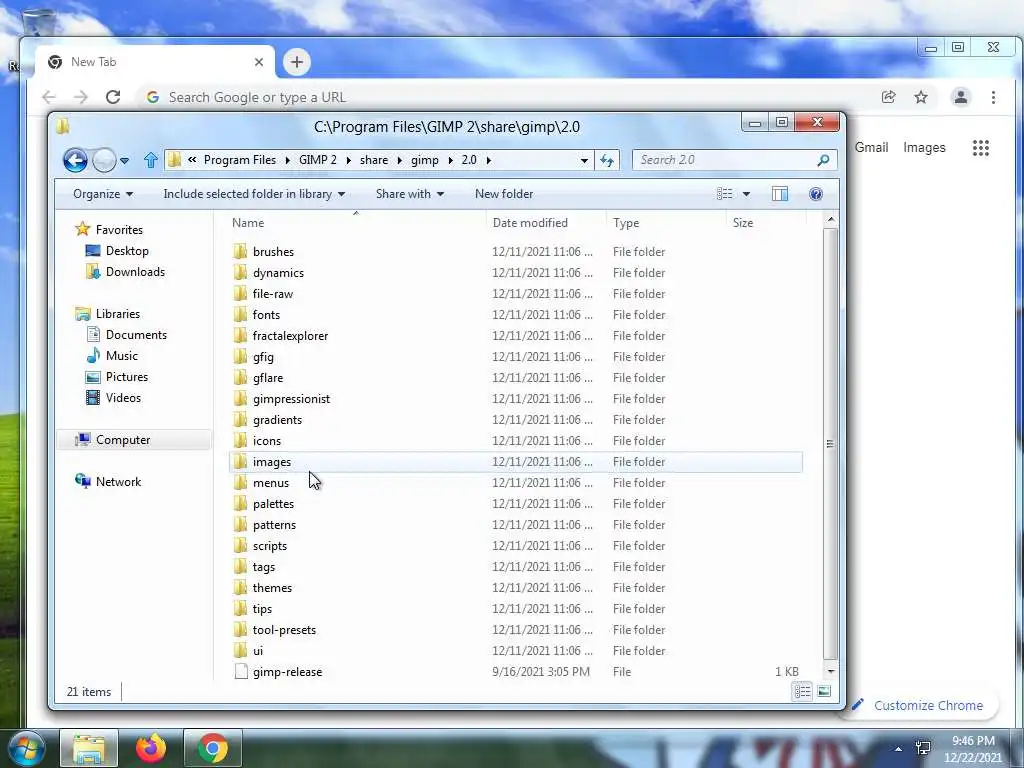1024x768 pixels.
Task: Open the Organize dropdown menu
Action: (x=103, y=194)
